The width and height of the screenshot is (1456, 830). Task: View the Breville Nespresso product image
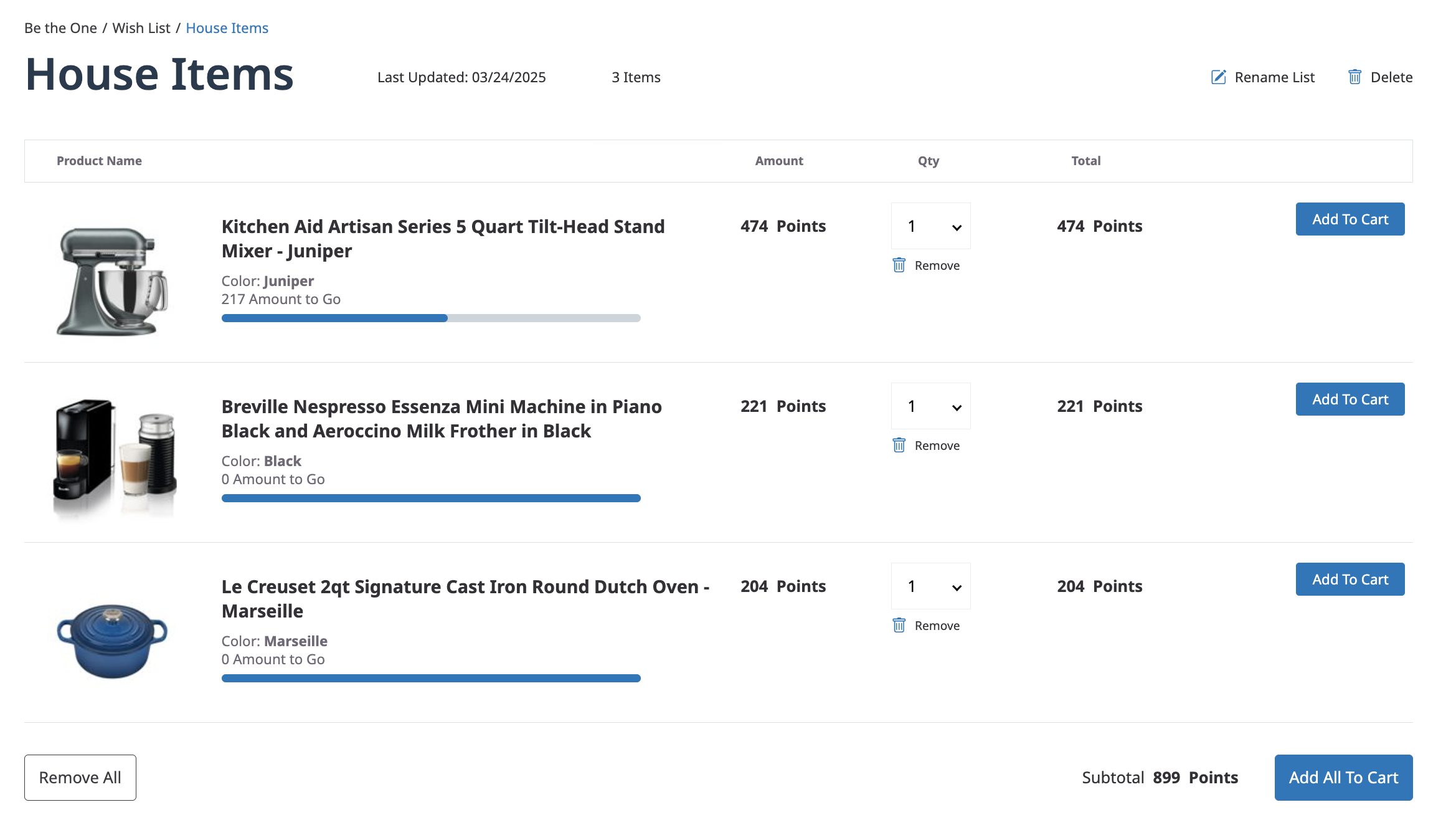(x=115, y=458)
